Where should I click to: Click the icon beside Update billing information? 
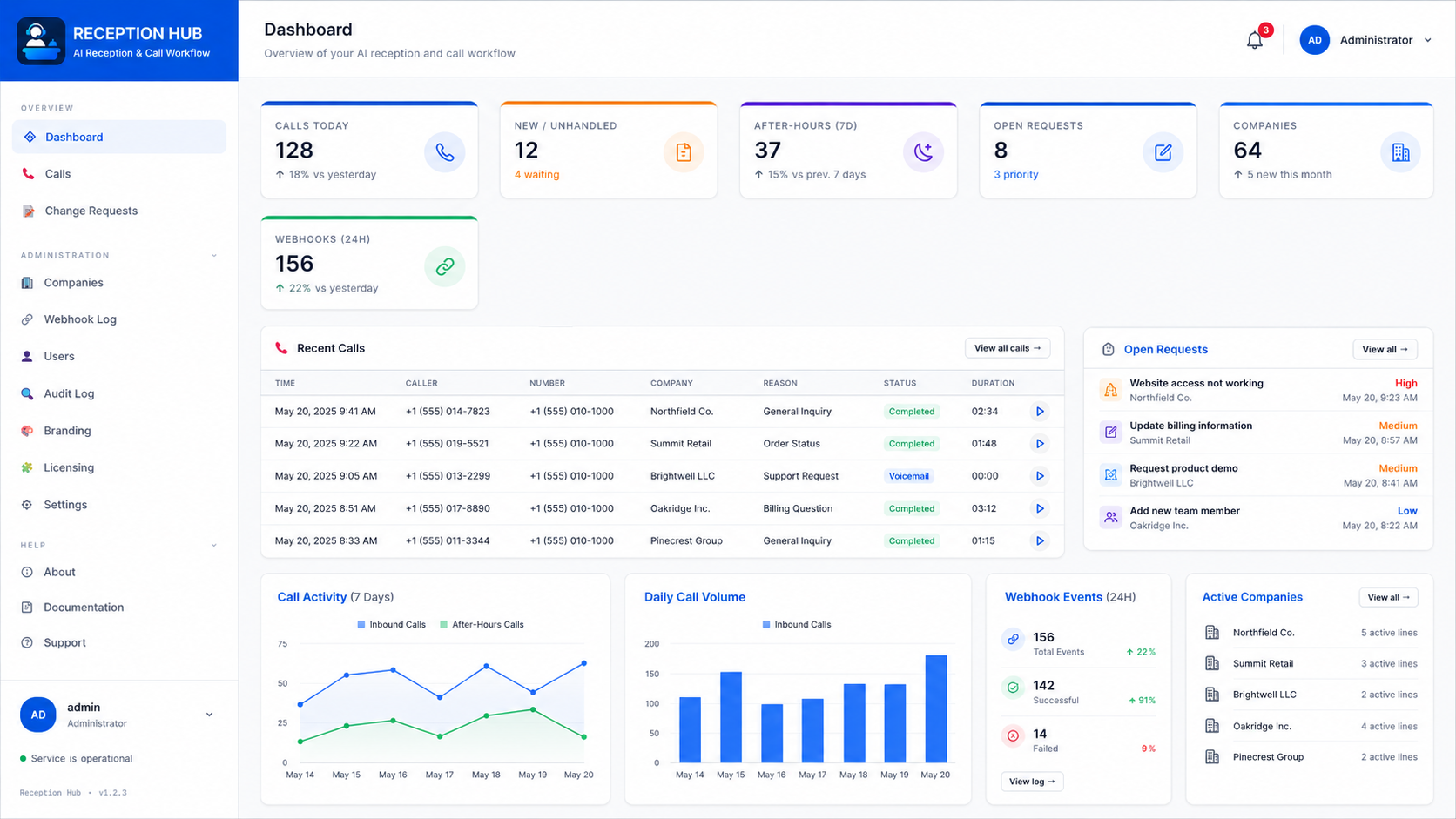tap(1110, 432)
